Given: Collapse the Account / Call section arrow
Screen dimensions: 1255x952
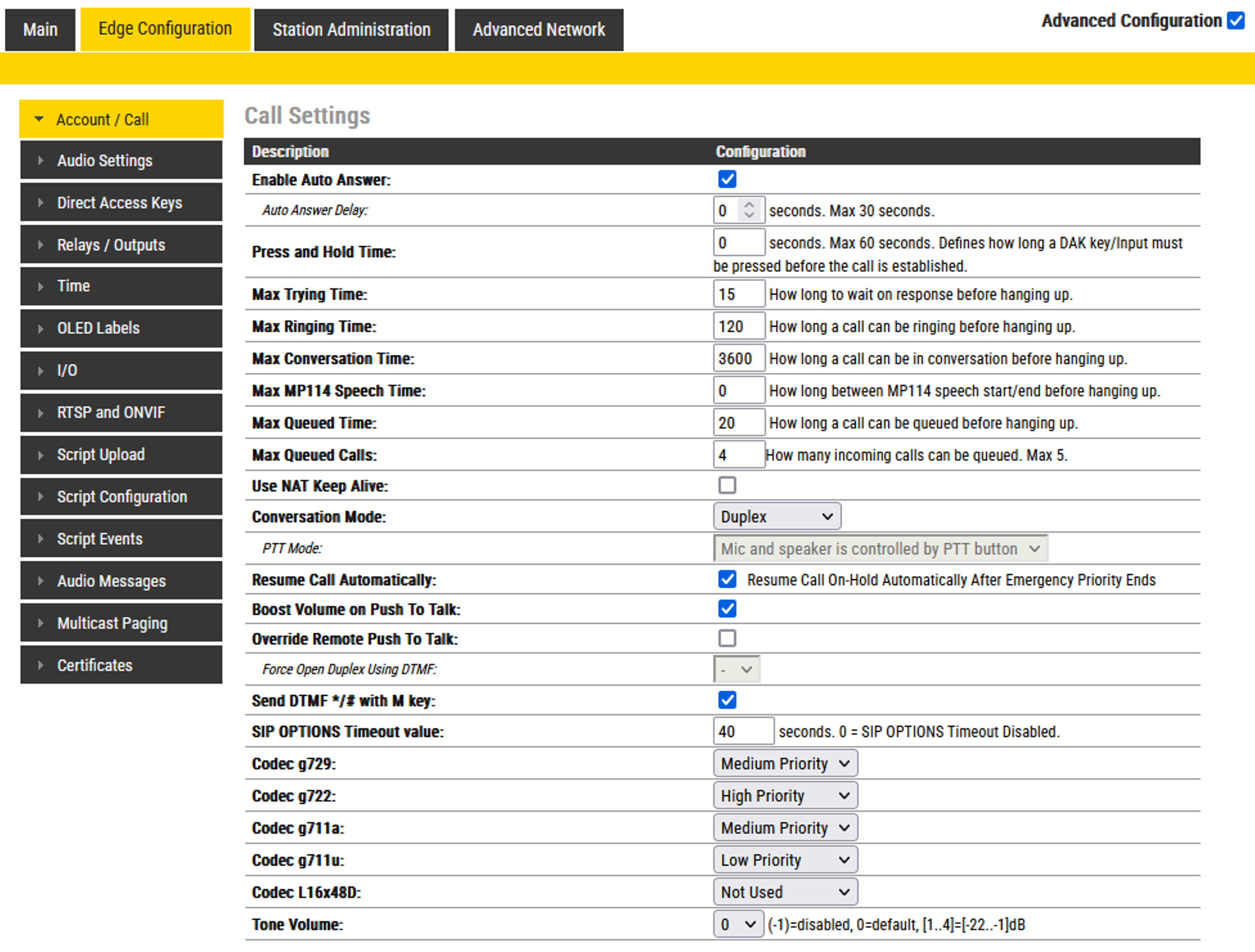Looking at the screenshot, I should tap(39, 119).
